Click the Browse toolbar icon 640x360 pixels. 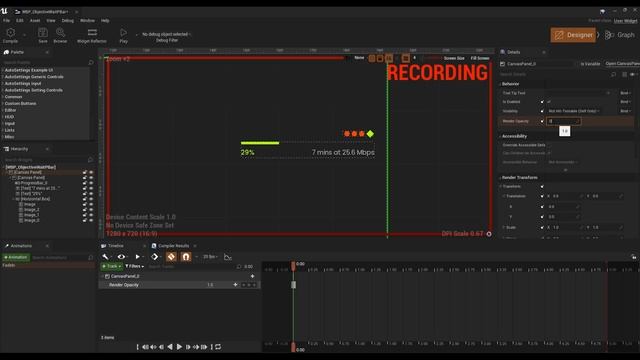(60, 33)
